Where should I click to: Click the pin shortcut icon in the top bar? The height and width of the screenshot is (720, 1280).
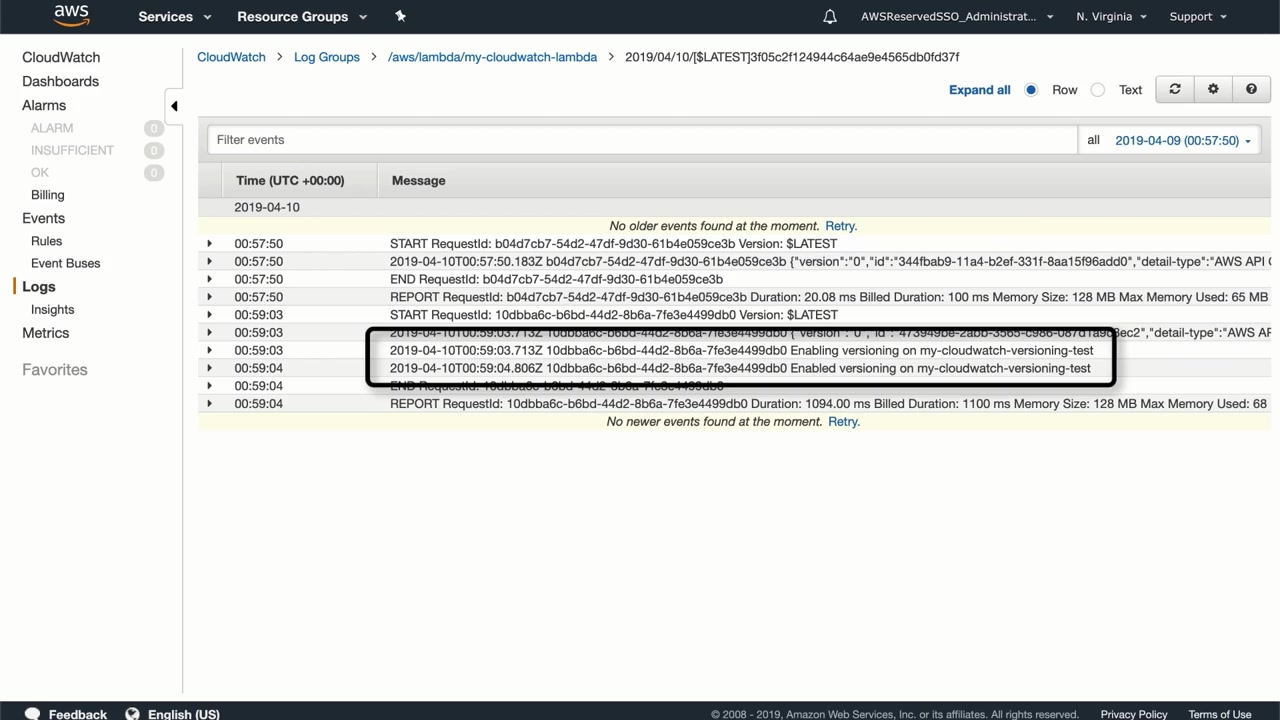[400, 16]
